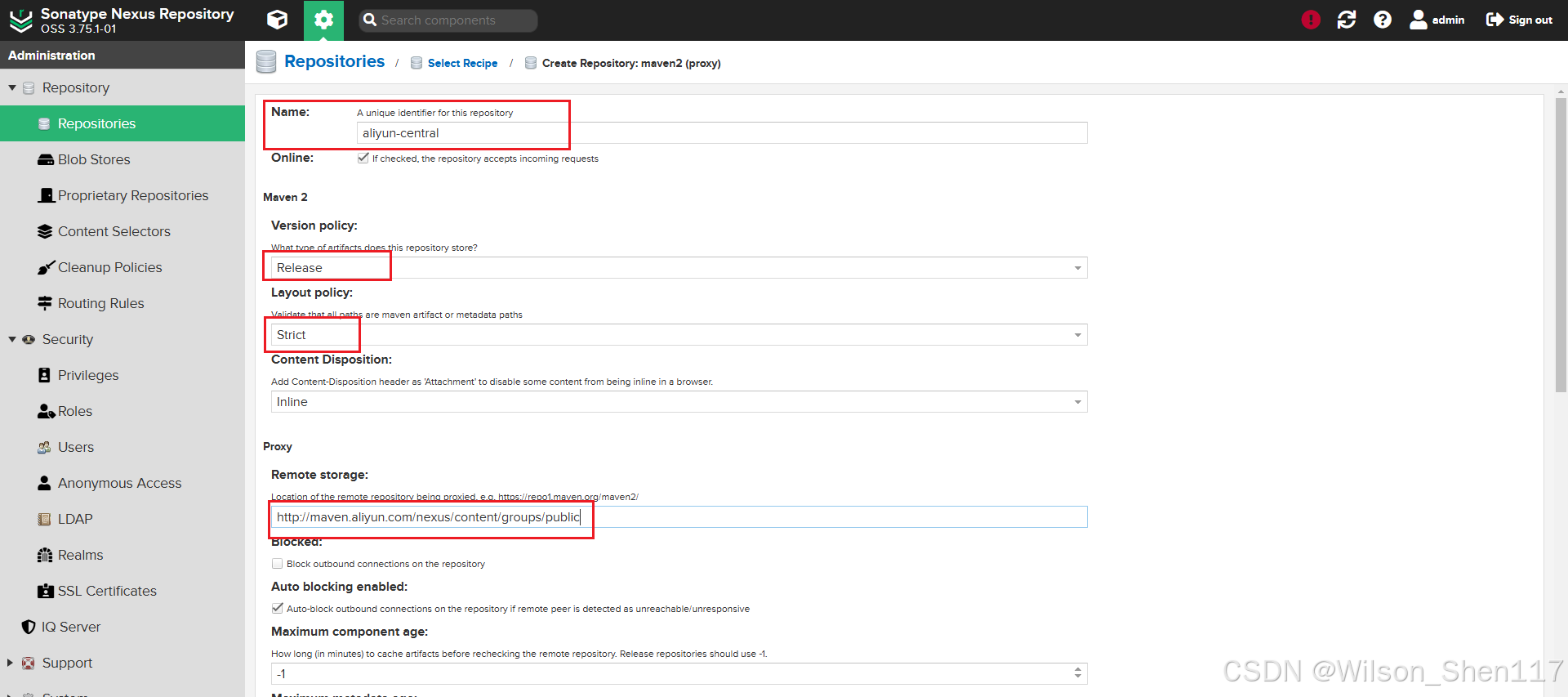Open Routing Rules
1568x697 pixels.
[101, 303]
